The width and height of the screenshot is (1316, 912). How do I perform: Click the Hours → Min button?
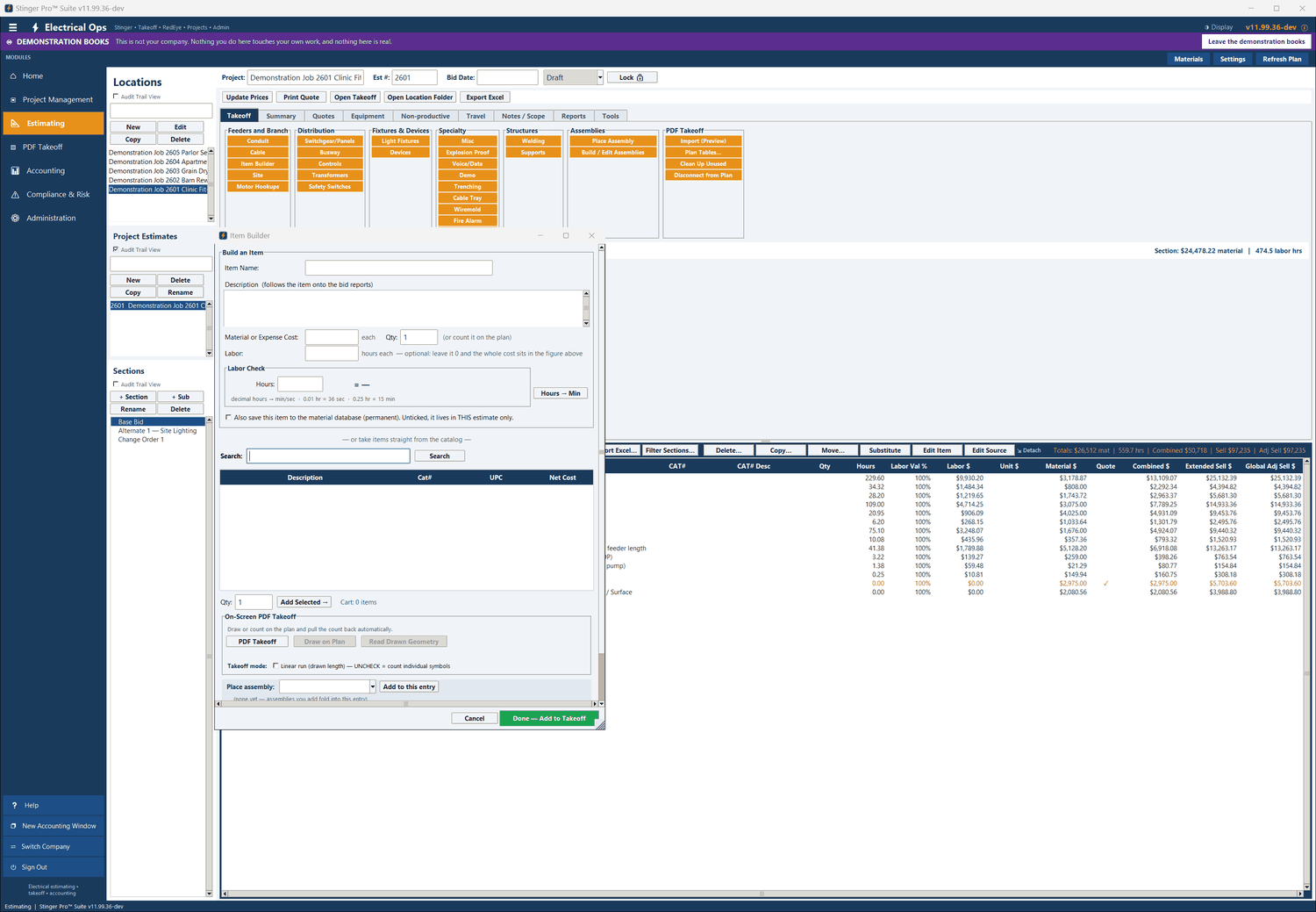tap(561, 393)
